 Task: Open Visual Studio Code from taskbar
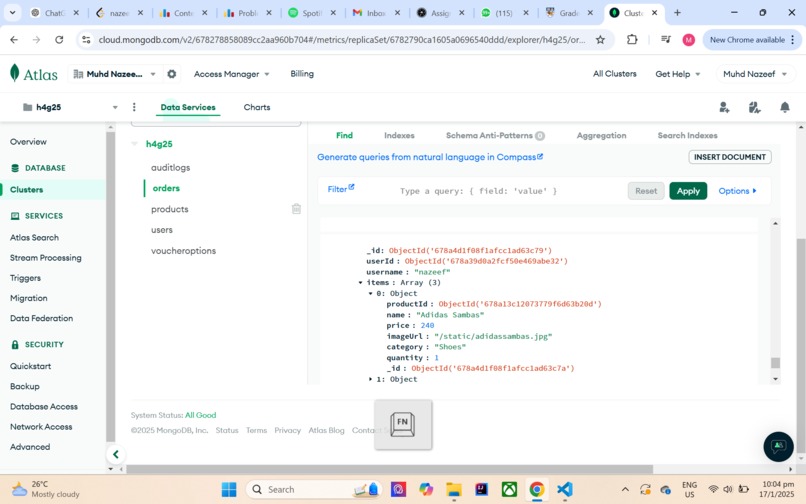point(564,489)
